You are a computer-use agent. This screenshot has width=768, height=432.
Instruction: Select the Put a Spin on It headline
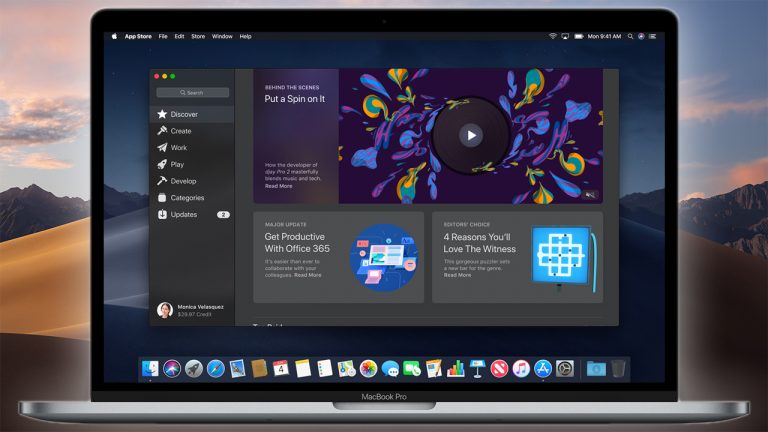(x=294, y=98)
